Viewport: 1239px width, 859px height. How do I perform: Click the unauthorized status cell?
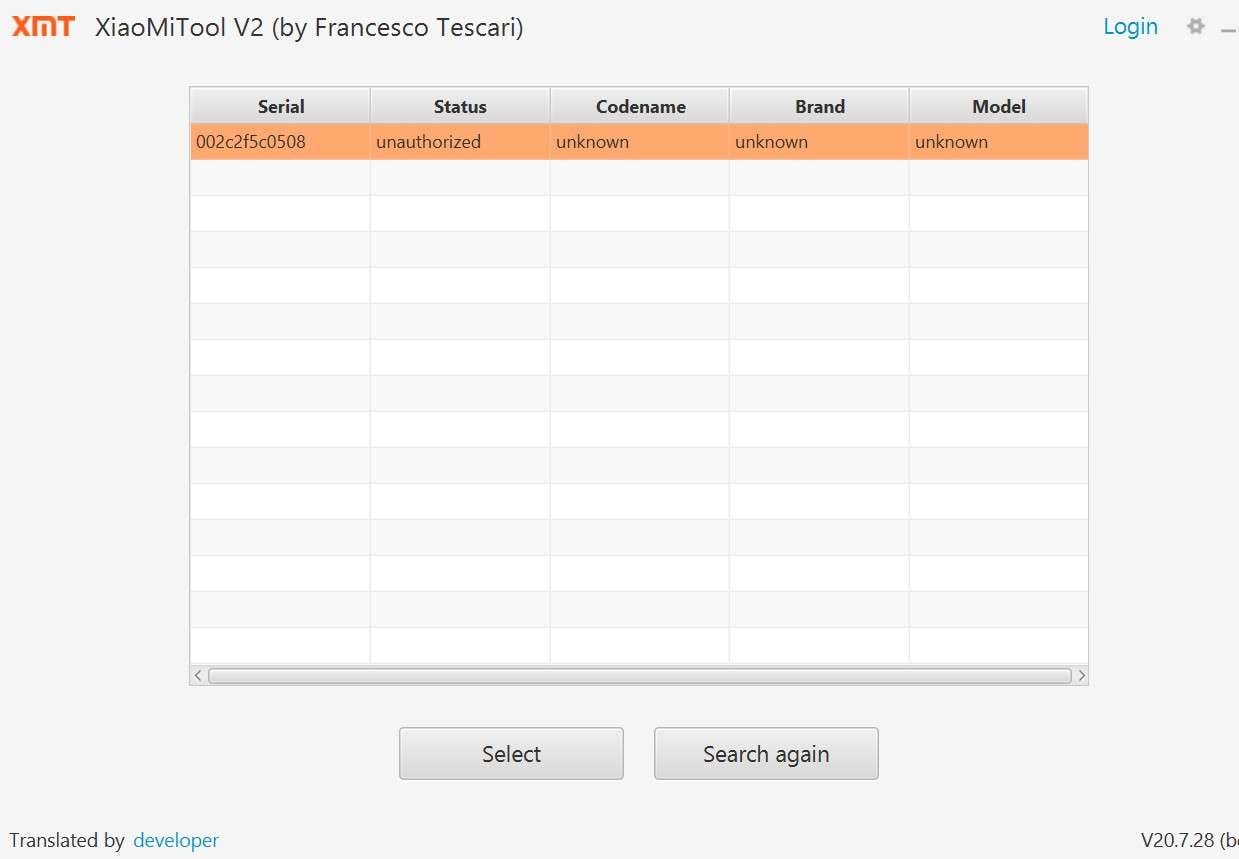(428, 142)
